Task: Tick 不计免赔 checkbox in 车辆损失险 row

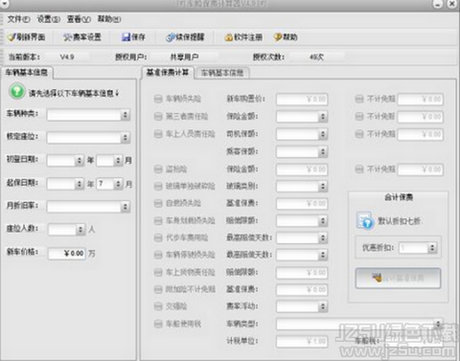Action: 359,99
